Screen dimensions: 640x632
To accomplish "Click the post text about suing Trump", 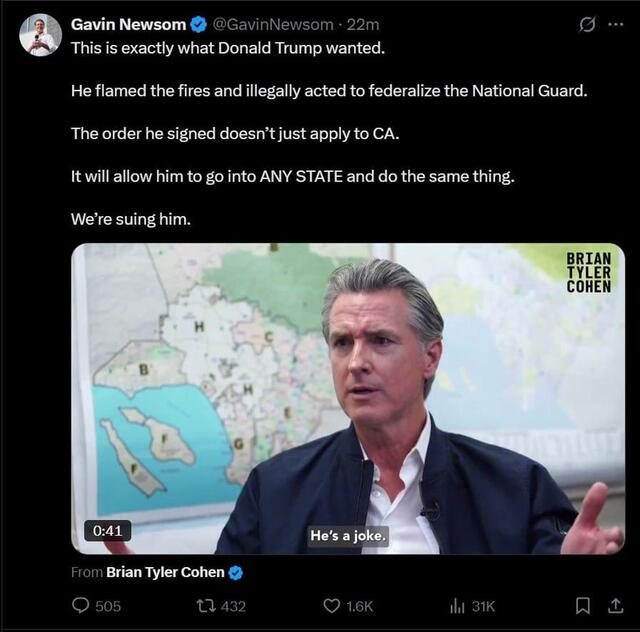I will tap(130, 219).
